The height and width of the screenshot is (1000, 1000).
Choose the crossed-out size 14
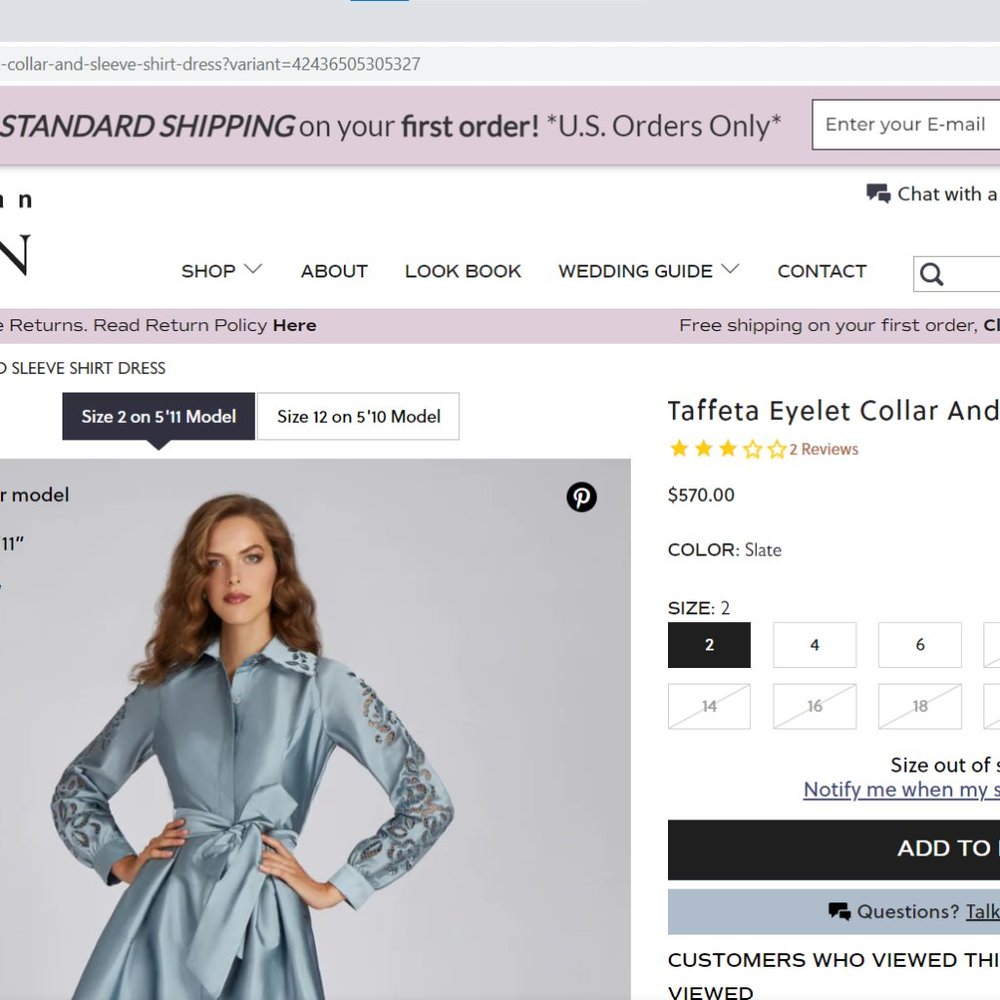click(709, 706)
